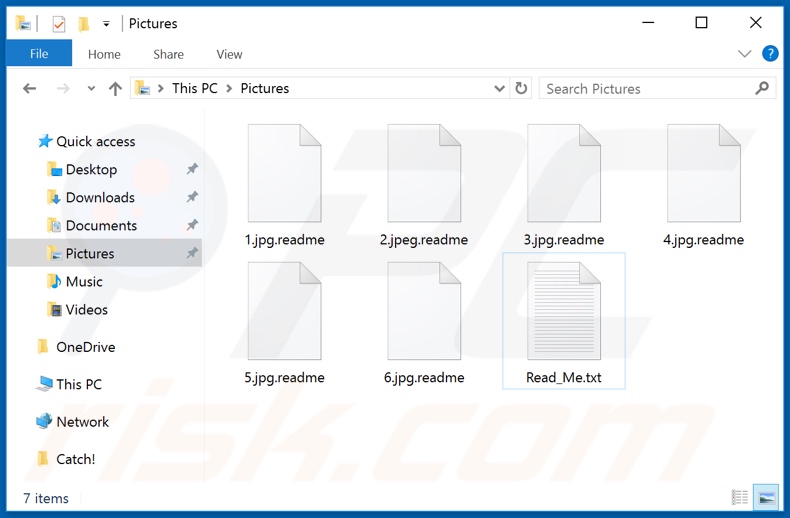Screen dimensions: 790x518
Task: Refresh the Pictures folder view
Action: (x=521, y=89)
